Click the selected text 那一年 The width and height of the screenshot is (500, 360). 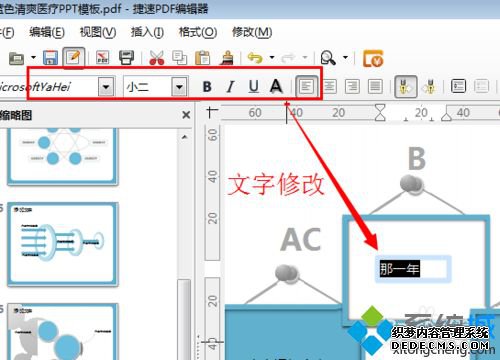400,269
